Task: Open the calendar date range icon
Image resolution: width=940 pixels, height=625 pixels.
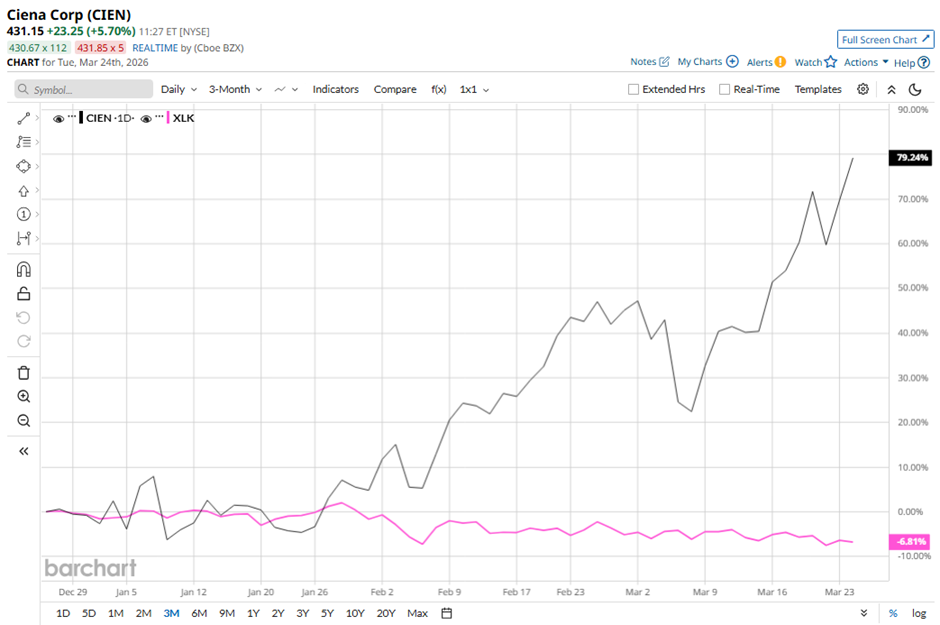Action: [x=447, y=613]
